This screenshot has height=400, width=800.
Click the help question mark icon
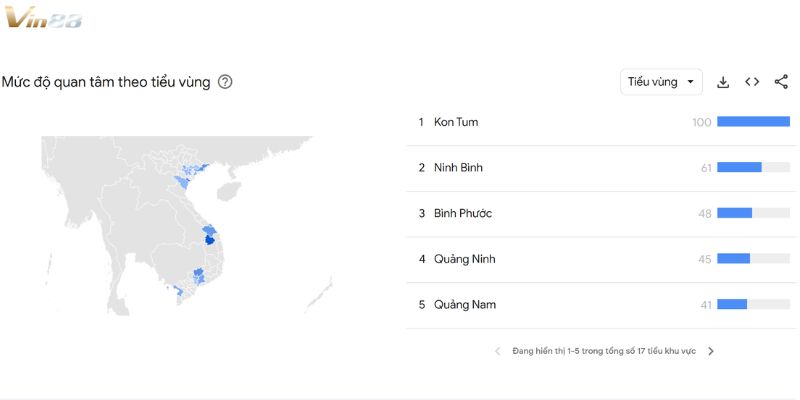point(225,82)
